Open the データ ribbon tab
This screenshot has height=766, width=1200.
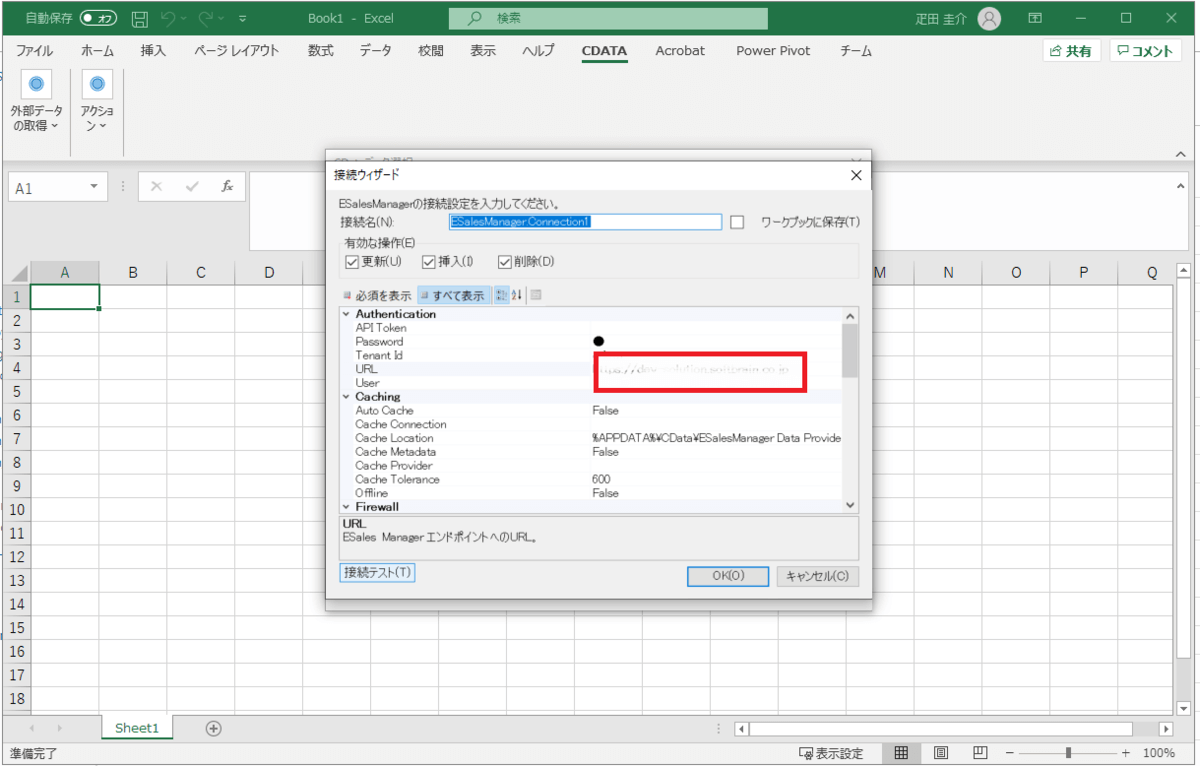(375, 51)
